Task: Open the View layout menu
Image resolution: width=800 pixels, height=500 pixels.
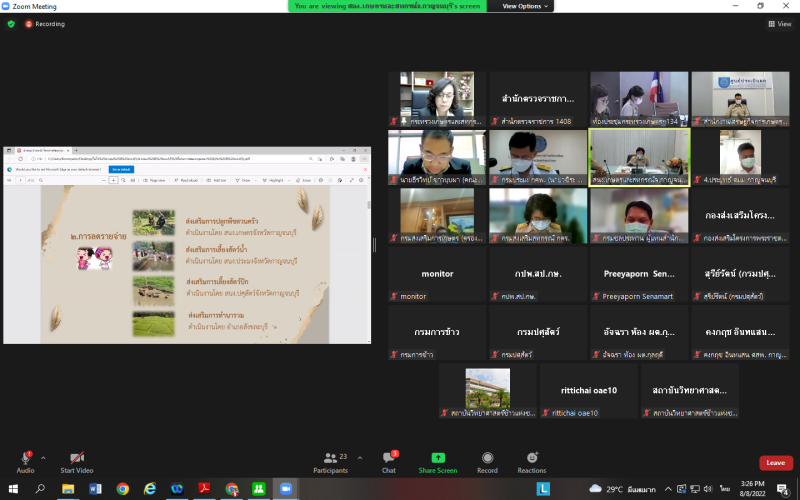Action: [778, 24]
